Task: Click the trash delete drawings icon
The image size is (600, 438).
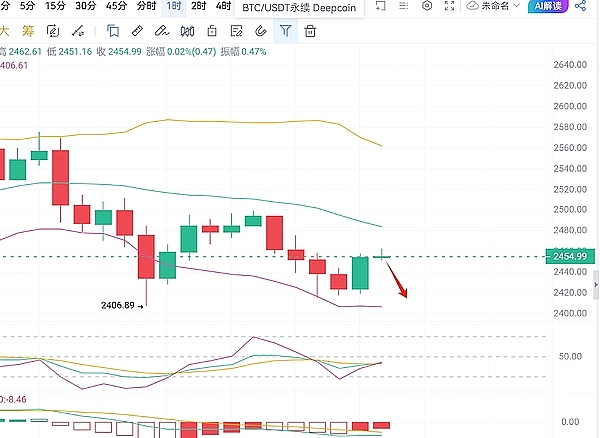Action: point(311,31)
